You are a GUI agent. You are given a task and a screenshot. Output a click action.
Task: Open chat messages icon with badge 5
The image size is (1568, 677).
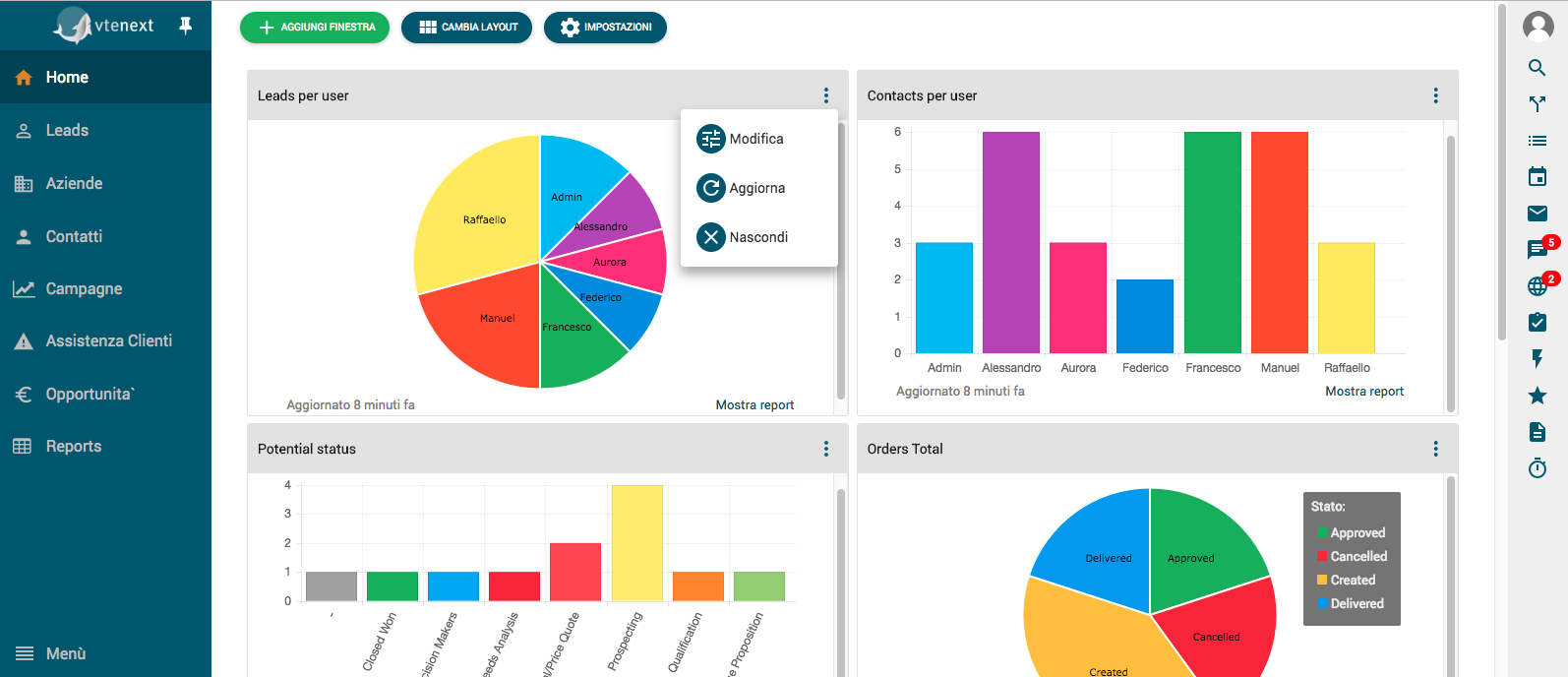coord(1538,250)
